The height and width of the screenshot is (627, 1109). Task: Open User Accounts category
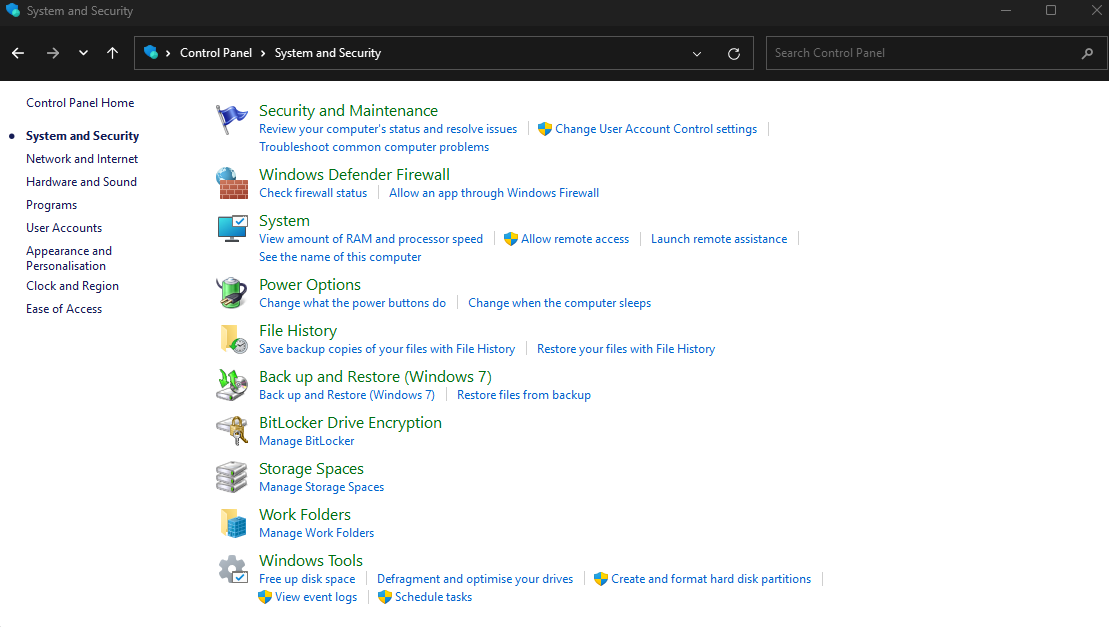tap(64, 228)
